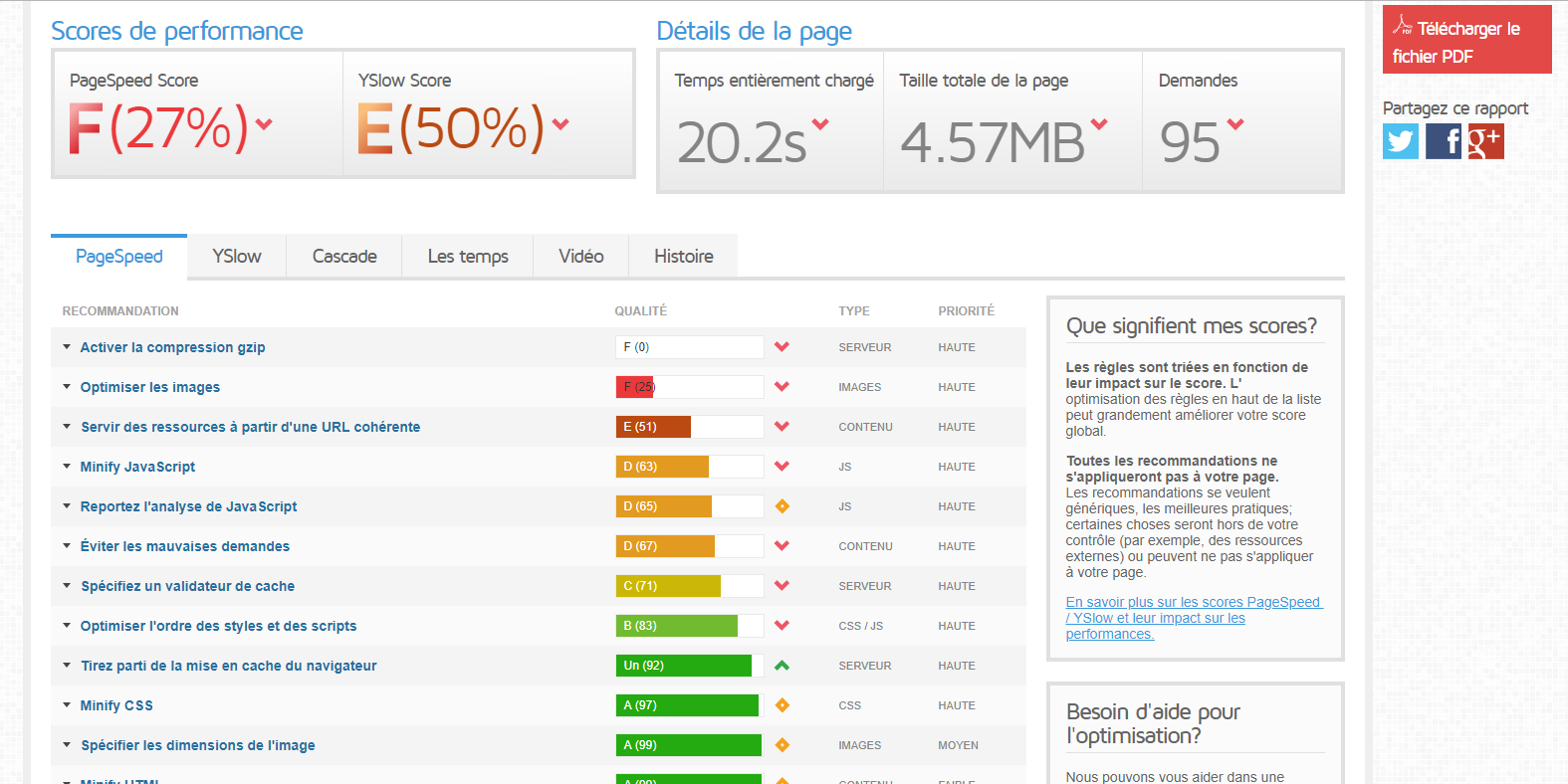Screen dimensions: 1568x784
Task: Click the red trend arrow for Éviter les mauvaises demandes
Action: 782,546
